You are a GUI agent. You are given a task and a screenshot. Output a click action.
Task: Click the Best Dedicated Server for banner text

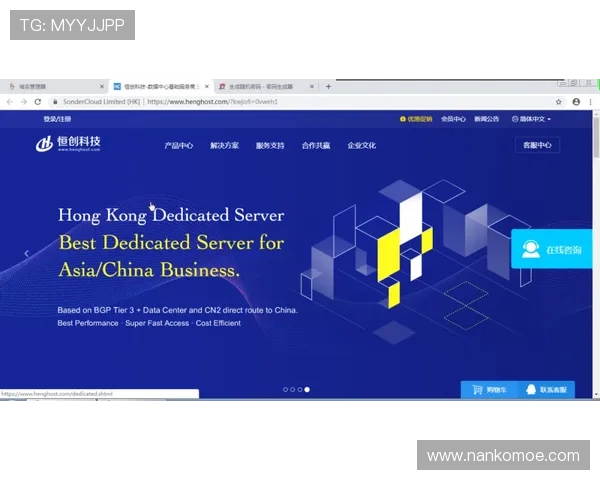171,243
